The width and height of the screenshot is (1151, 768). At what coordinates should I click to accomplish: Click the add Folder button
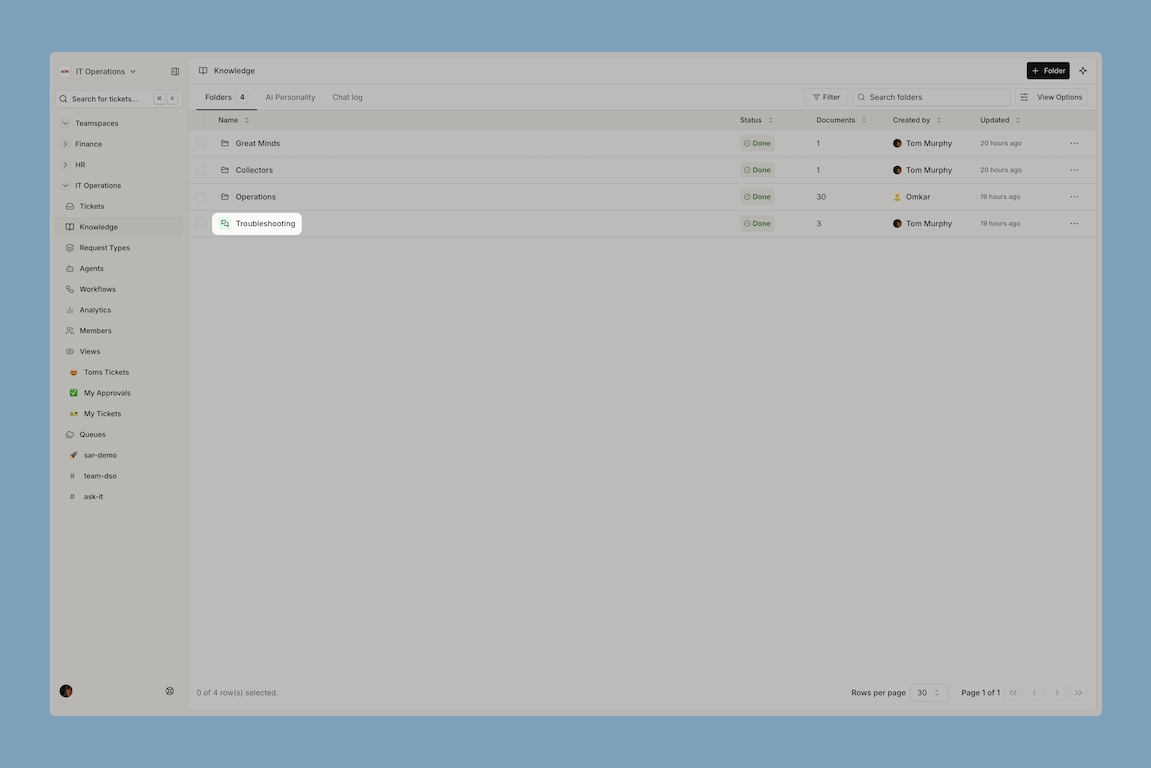(1047, 71)
